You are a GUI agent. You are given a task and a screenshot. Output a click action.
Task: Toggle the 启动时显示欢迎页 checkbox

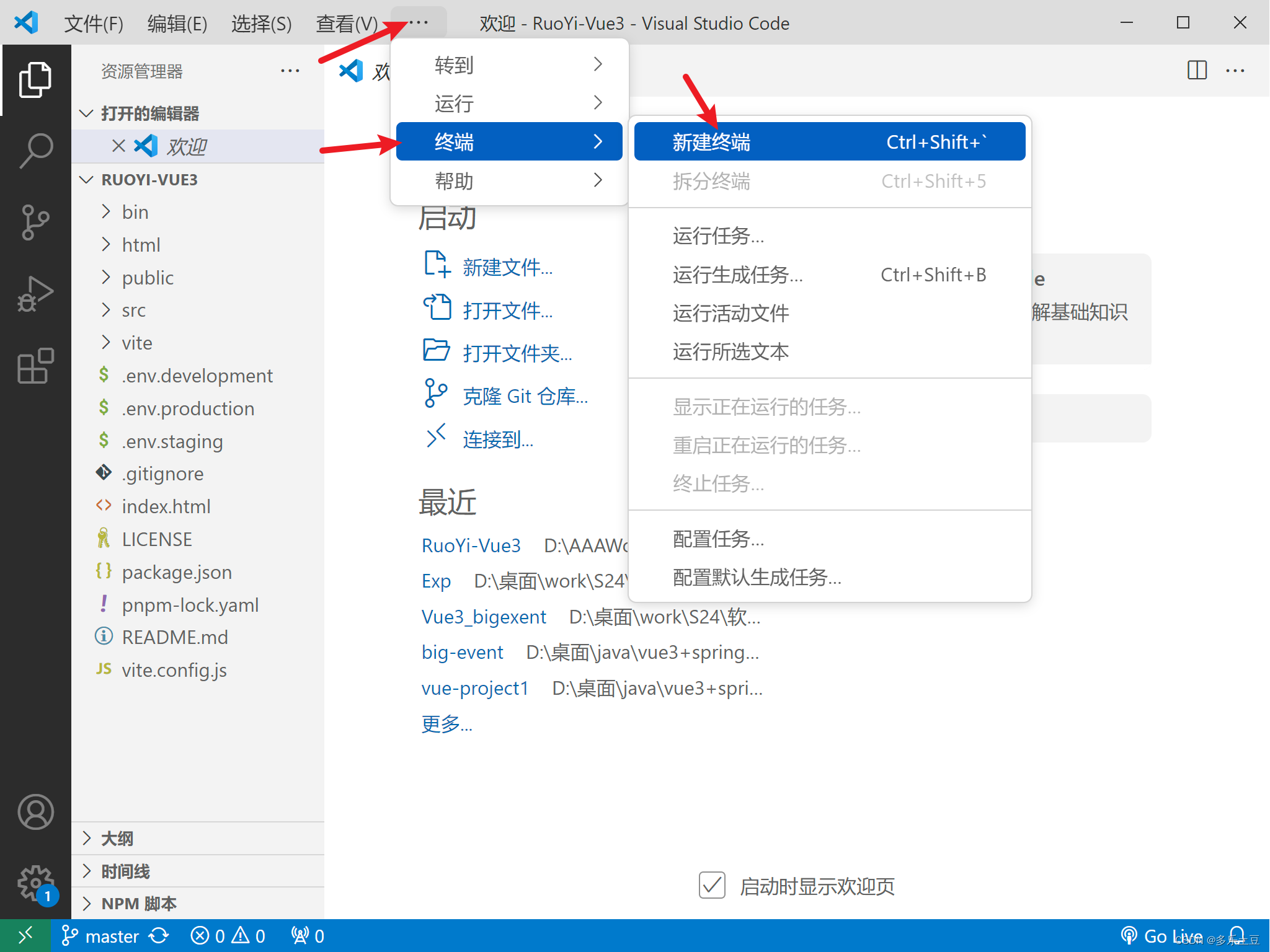click(x=711, y=885)
